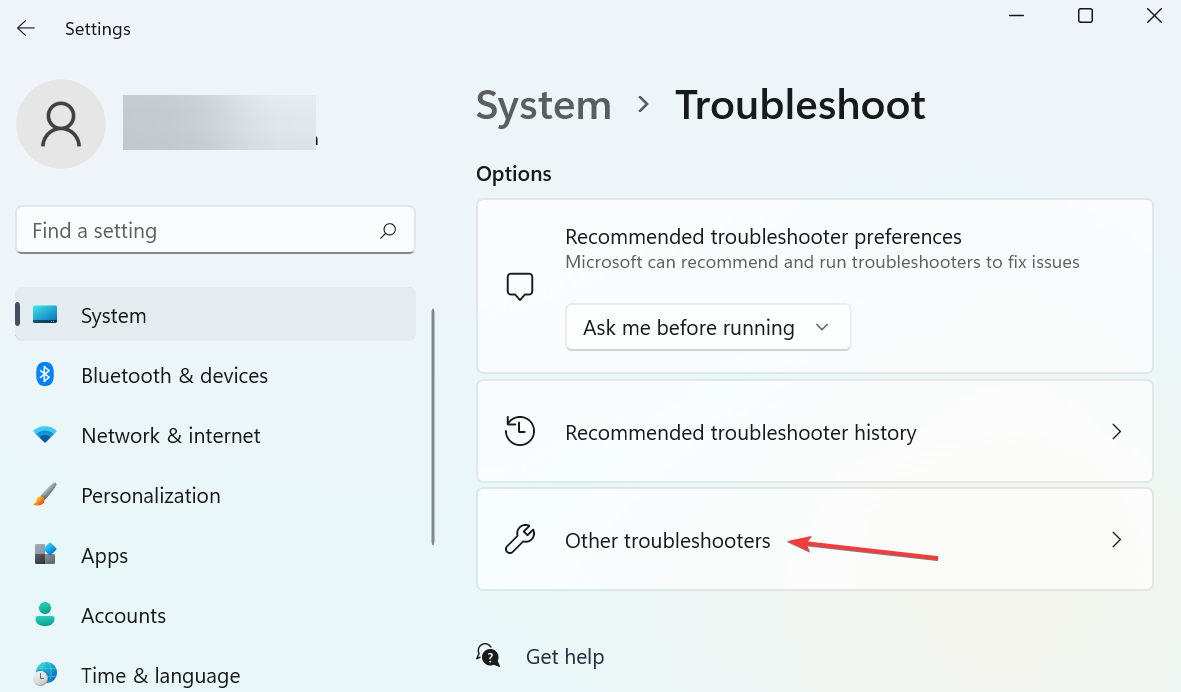Click the Apps icon in sidebar
Screen dimensions: 1181x692
(x=45, y=555)
